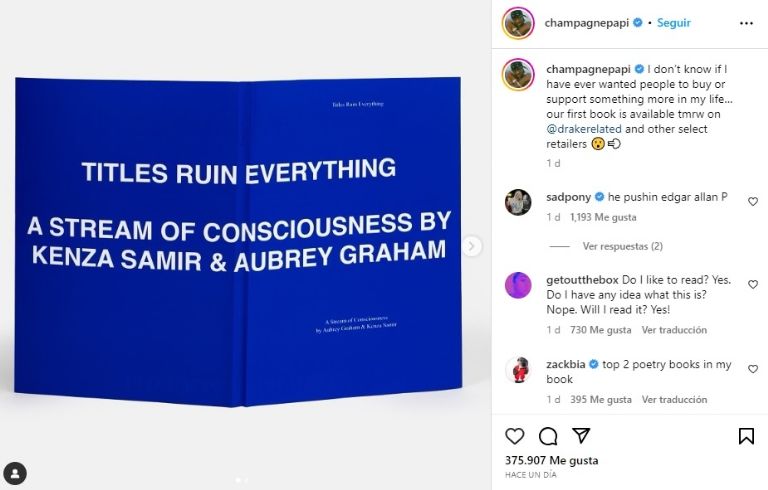Open sadpony's profile avatar
The width and height of the screenshot is (768, 490).
click(518, 202)
